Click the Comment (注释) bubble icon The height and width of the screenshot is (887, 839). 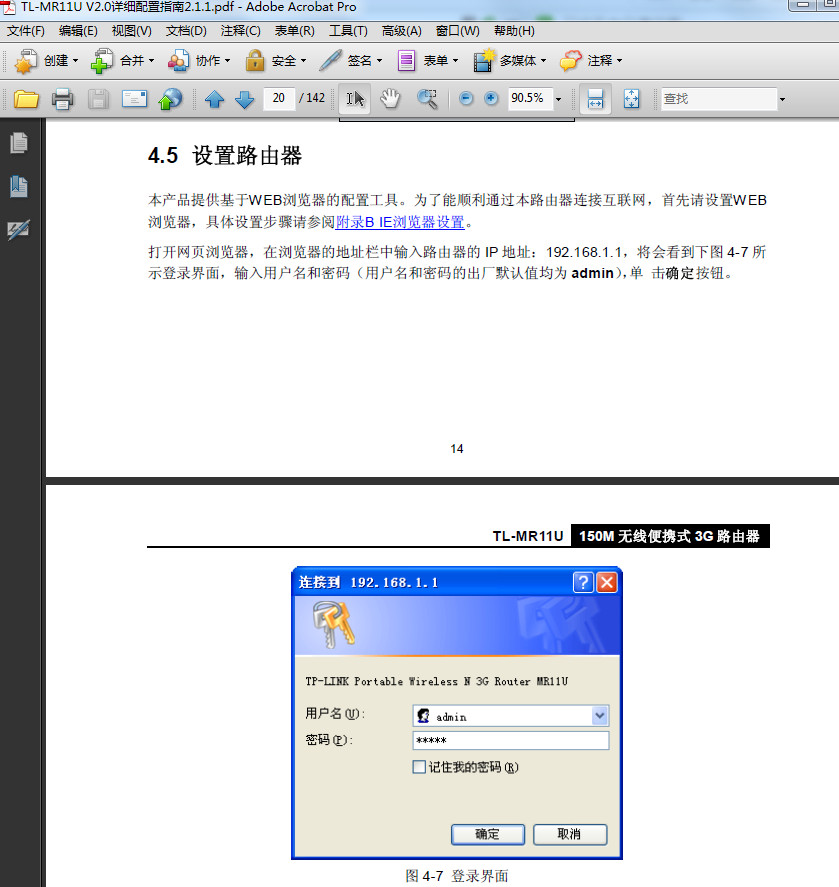[x=570, y=61]
